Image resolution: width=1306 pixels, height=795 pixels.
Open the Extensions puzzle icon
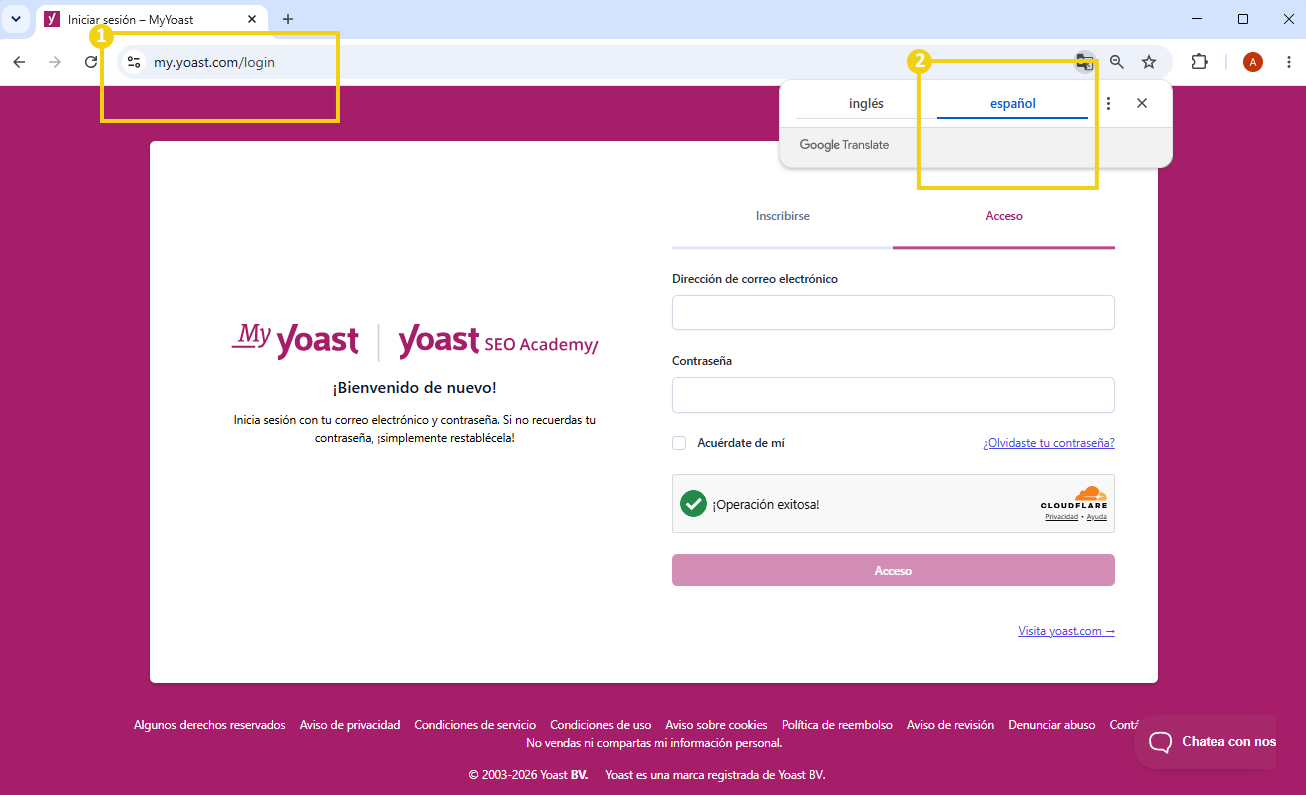[1199, 62]
